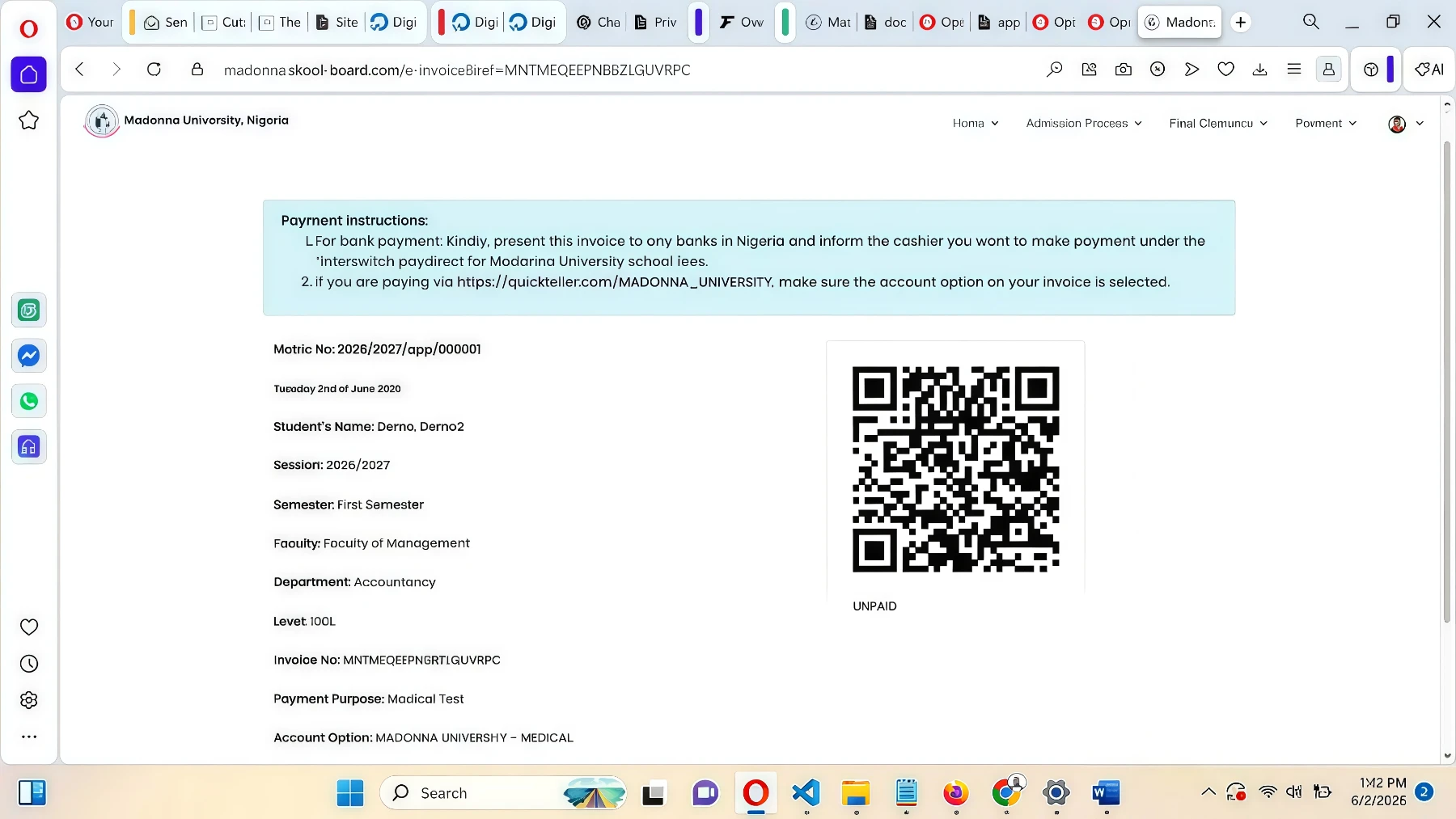1456x819 pixels.
Task: Click the UNPAID status text
Action: point(874,606)
